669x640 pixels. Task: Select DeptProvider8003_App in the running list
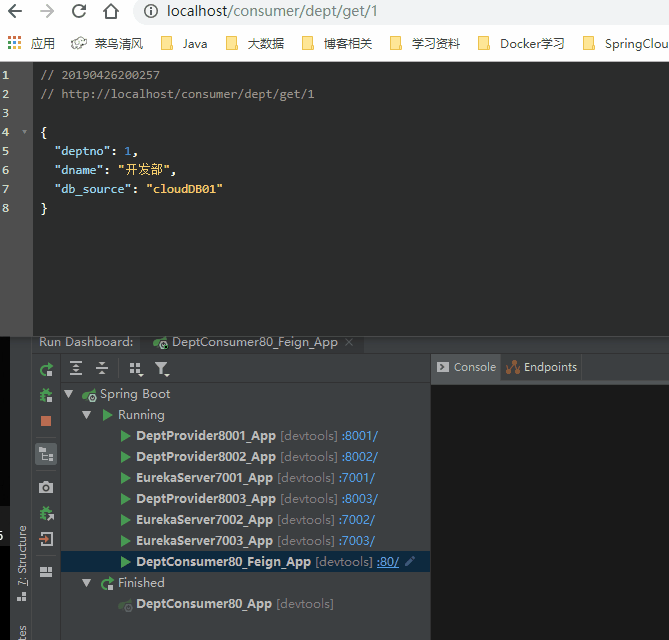point(206,499)
